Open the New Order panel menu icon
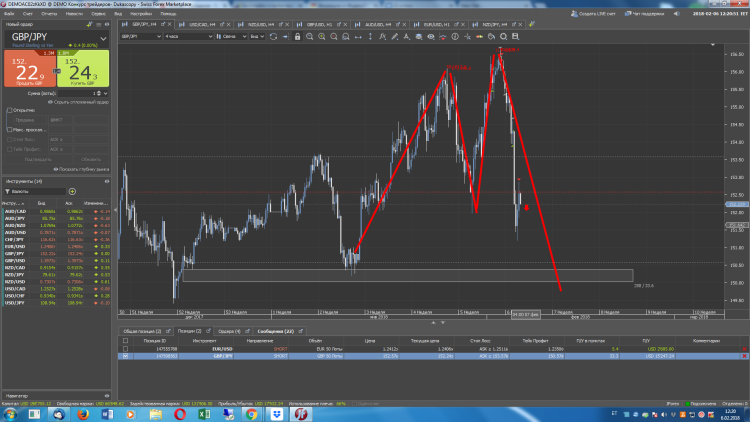 [99, 24]
